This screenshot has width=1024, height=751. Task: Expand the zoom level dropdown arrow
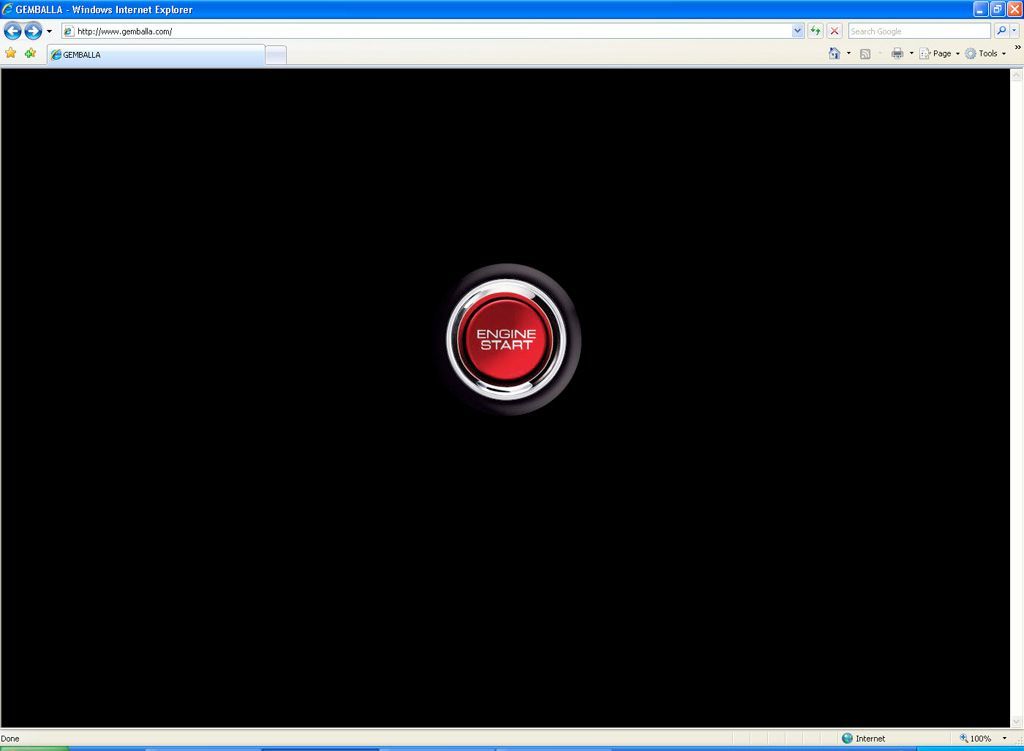(x=1004, y=739)
